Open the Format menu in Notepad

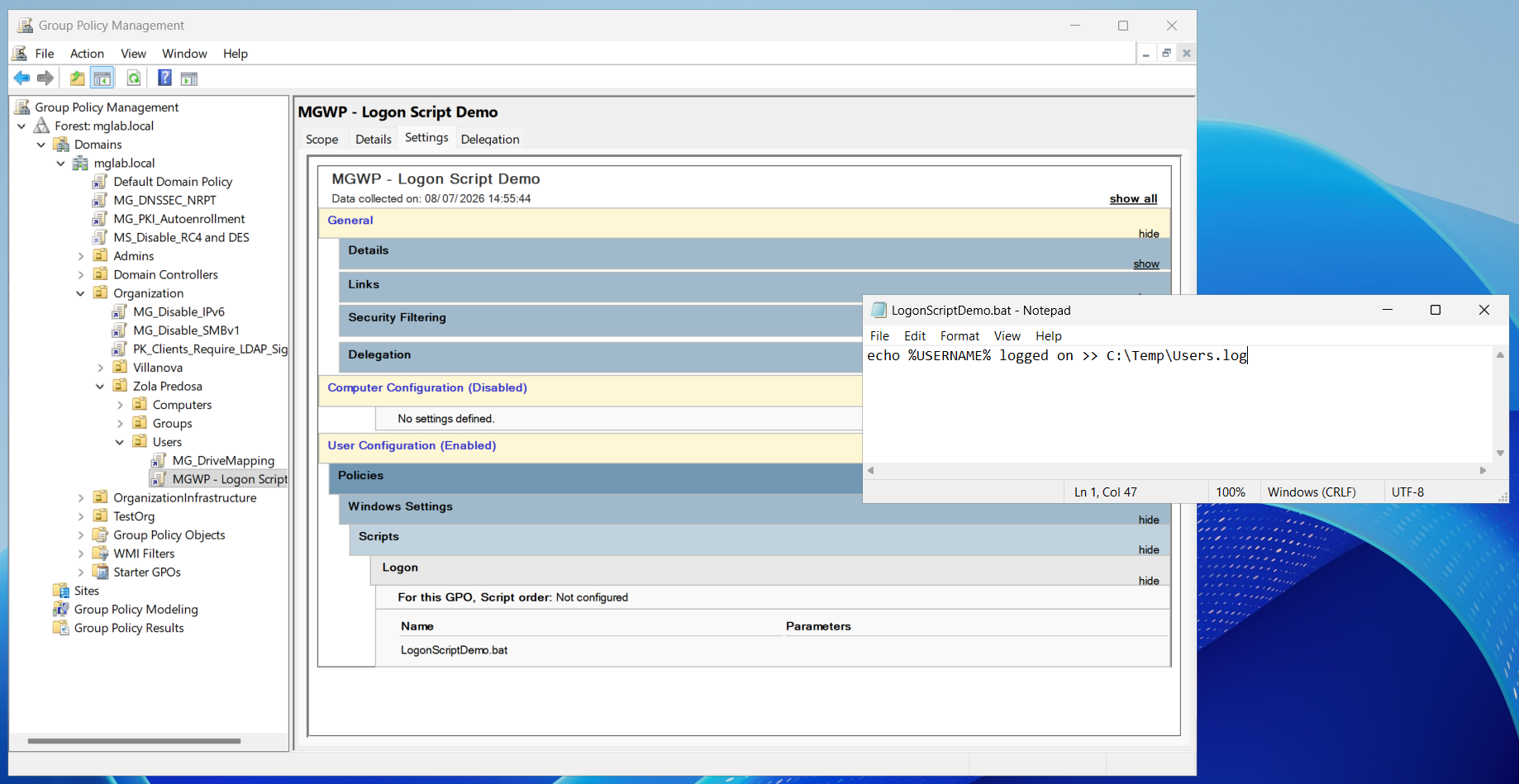tap(959, 336)
